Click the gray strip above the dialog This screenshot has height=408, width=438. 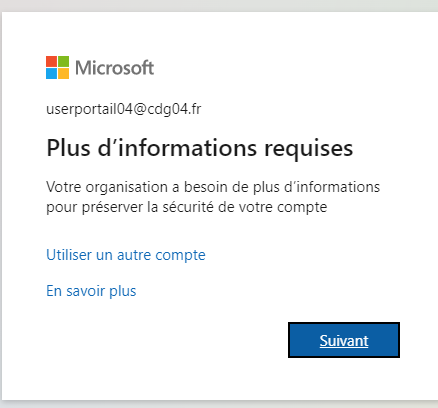tap(219, 6)
